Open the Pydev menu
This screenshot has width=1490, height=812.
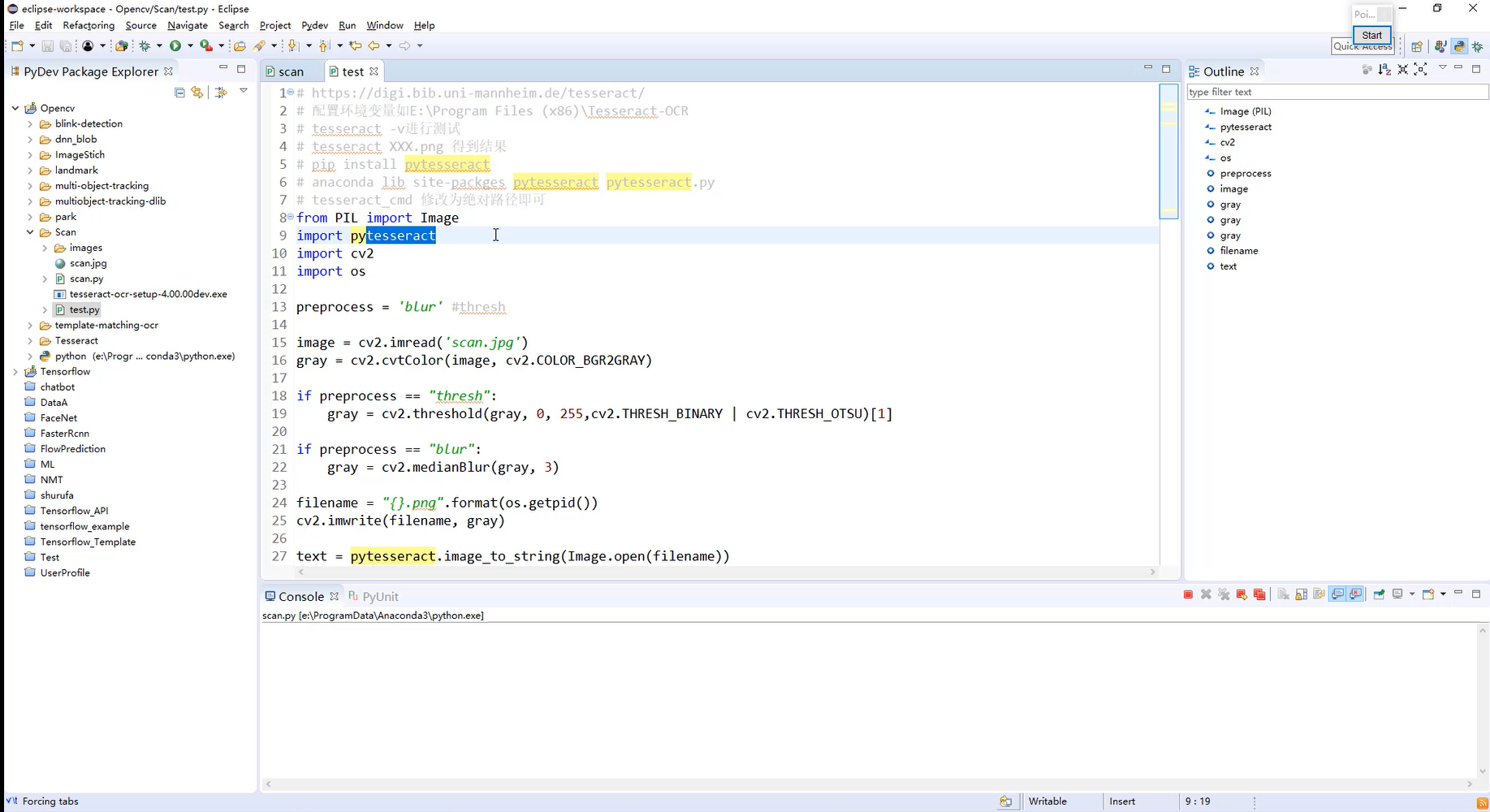point(314,25)
